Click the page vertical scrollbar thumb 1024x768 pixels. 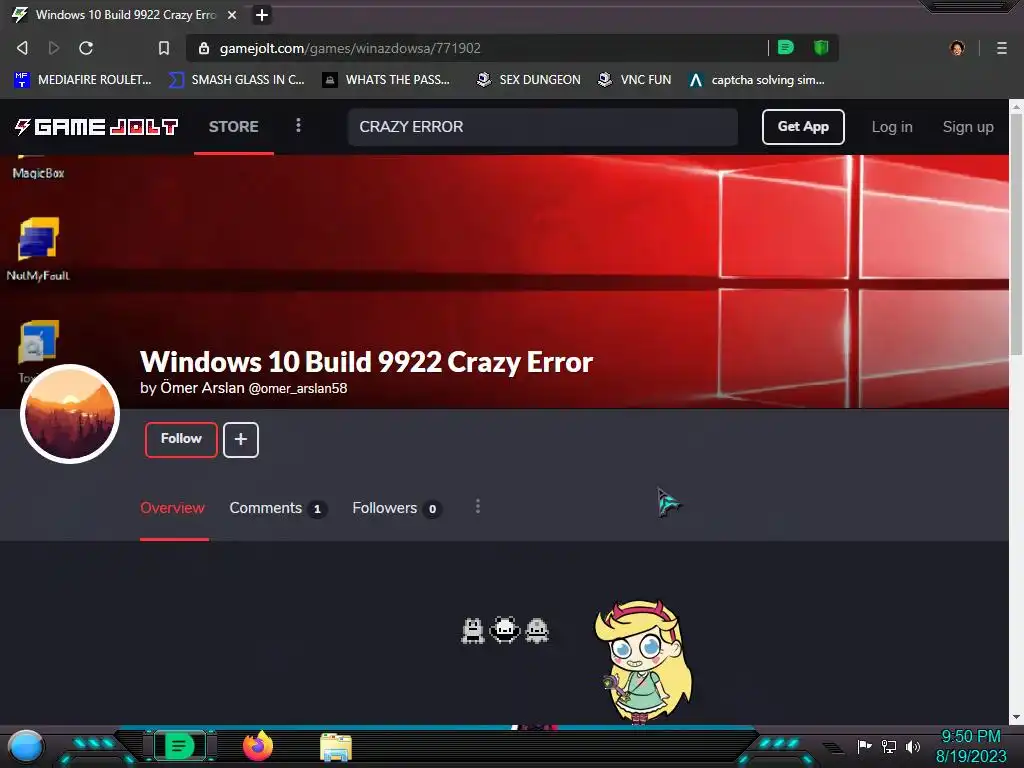[1016, 234]
